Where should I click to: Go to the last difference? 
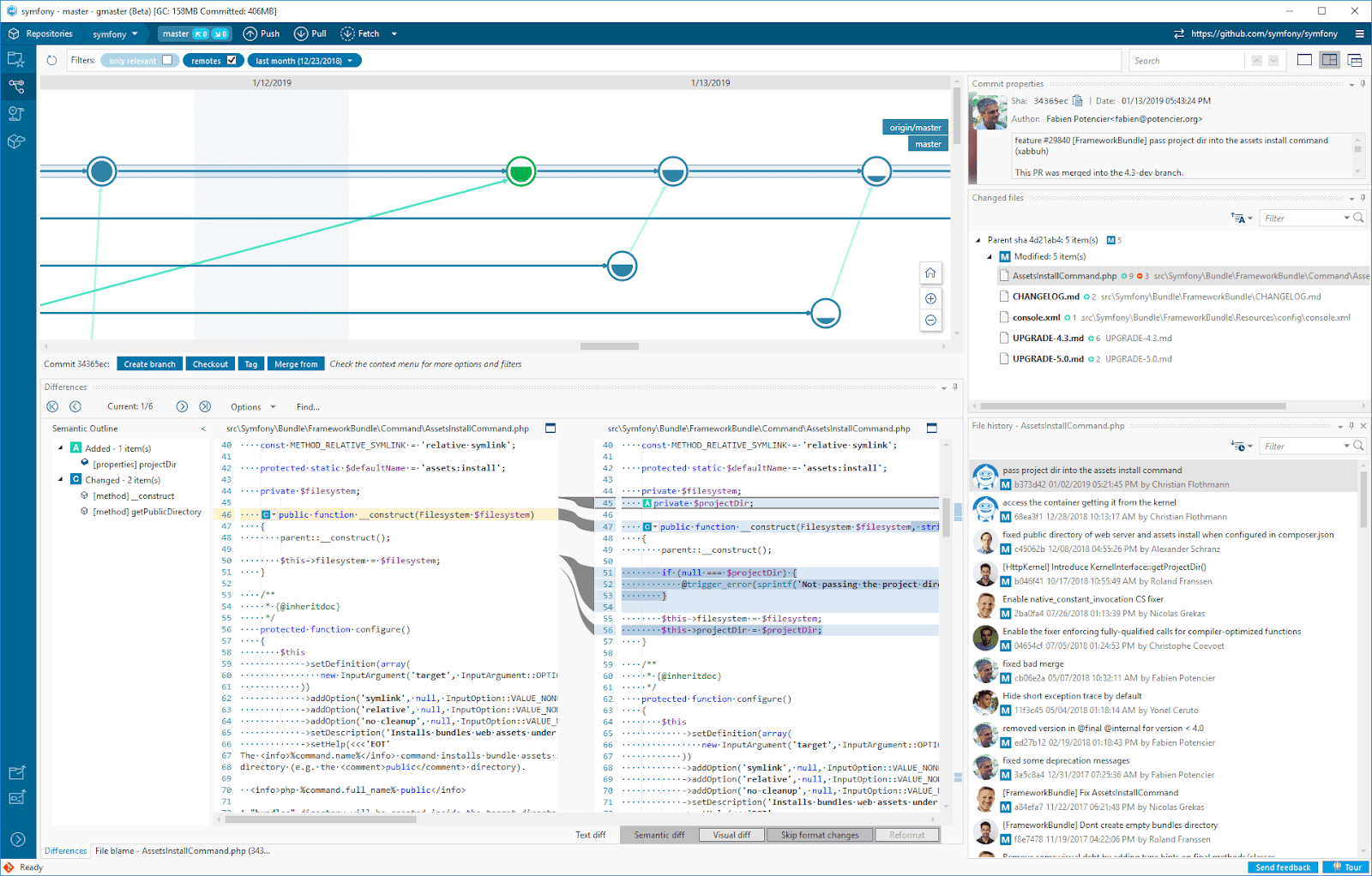205,406
